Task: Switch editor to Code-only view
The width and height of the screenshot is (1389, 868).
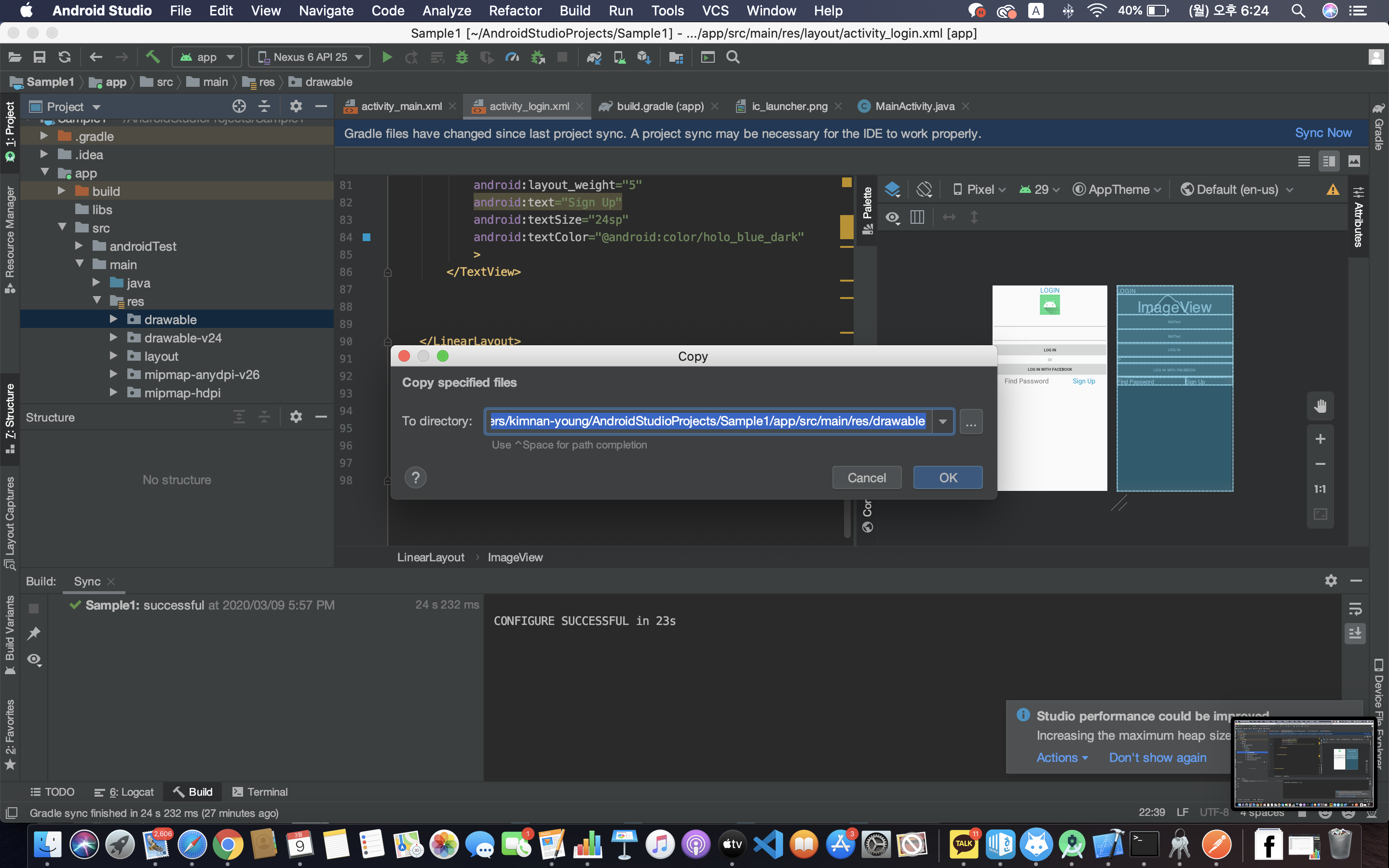Action: 1304,162
